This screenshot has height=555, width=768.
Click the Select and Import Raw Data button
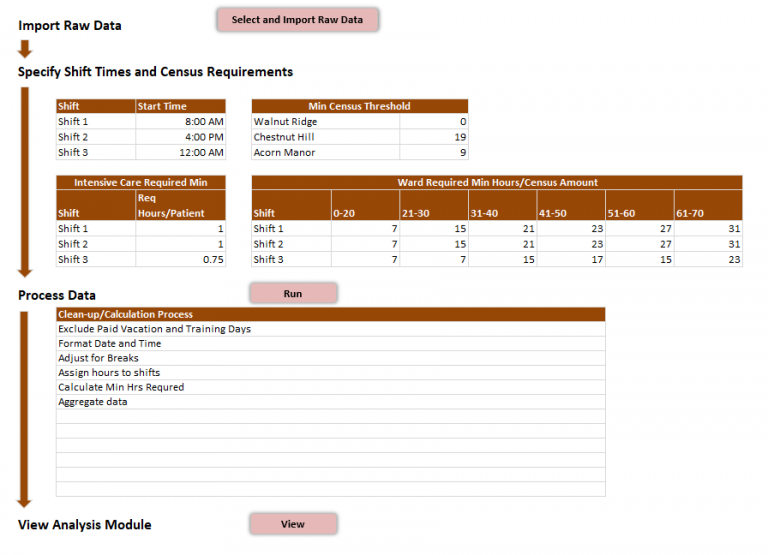[297, 20]
